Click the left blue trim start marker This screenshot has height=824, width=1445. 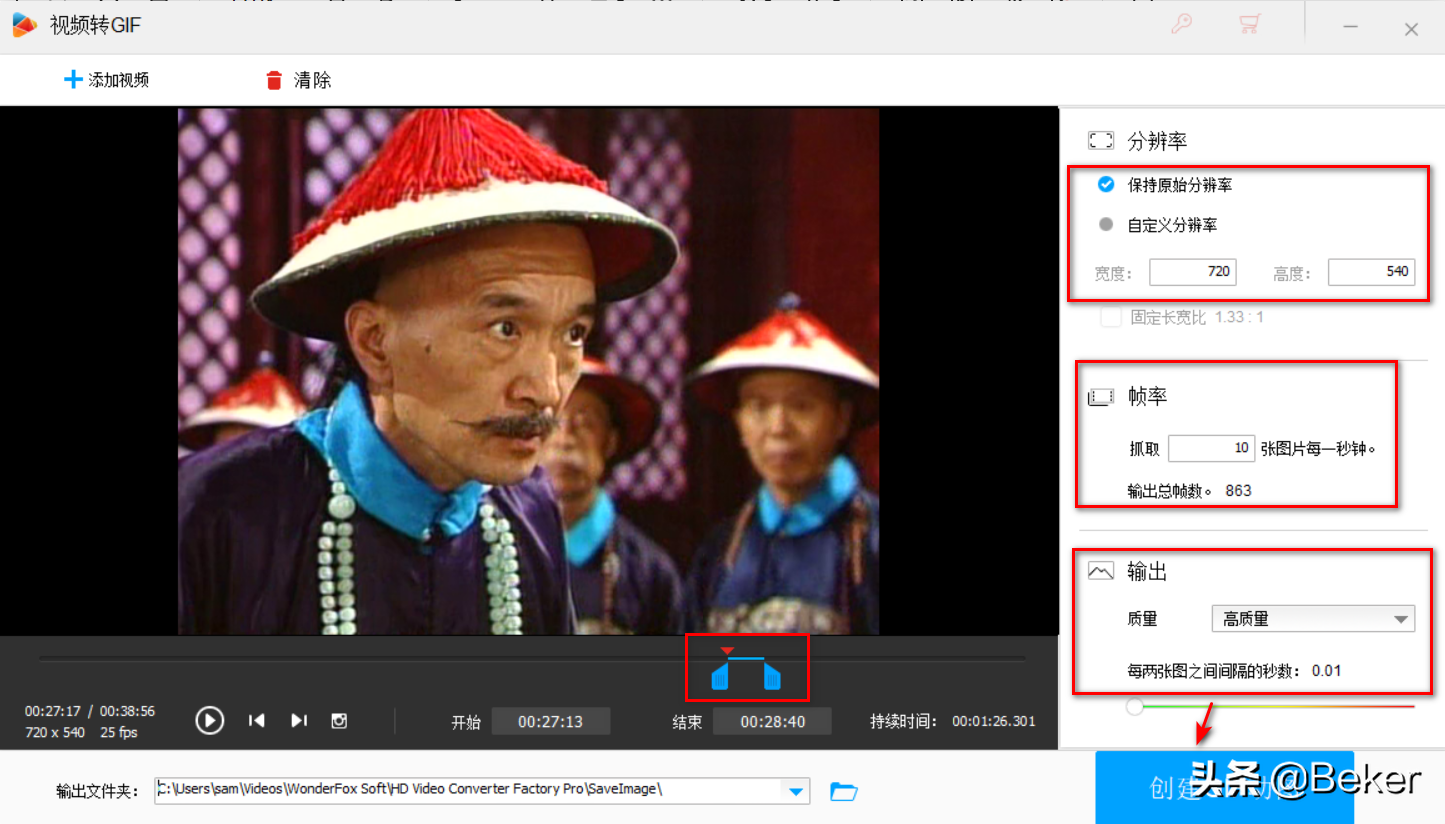tap(718, 678)
